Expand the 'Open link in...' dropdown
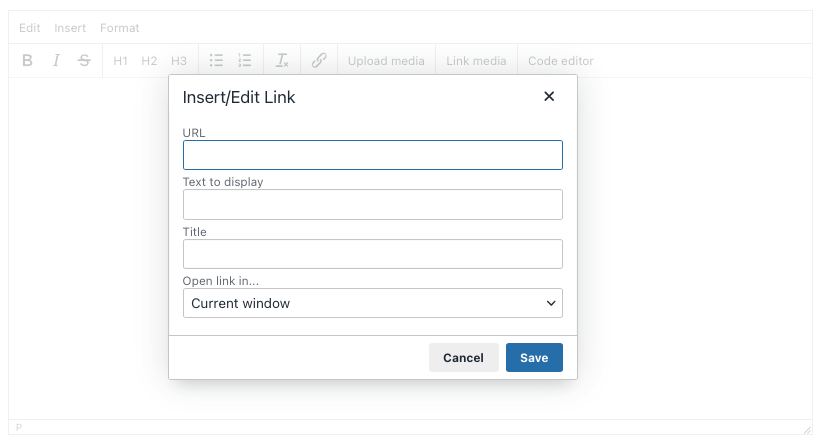 (x=372, y=303)
